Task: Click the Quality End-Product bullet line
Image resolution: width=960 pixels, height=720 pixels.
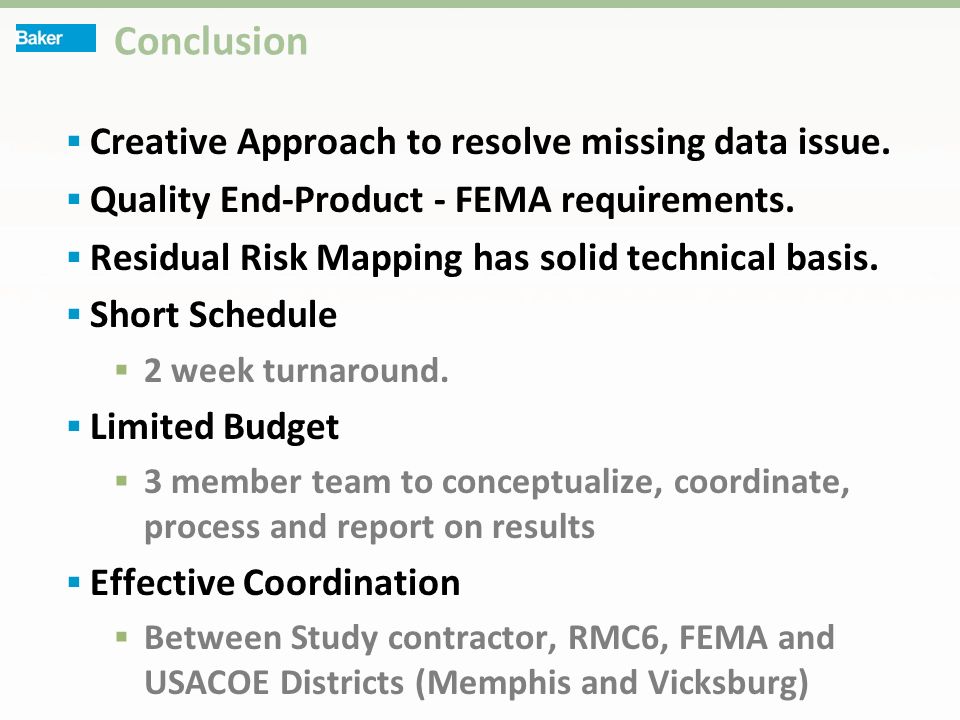Action: (442, 200)
